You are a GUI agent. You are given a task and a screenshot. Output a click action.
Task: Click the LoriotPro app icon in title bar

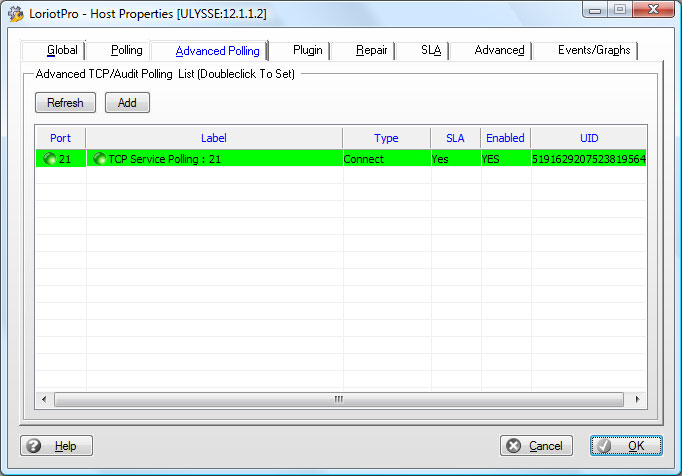16,13
